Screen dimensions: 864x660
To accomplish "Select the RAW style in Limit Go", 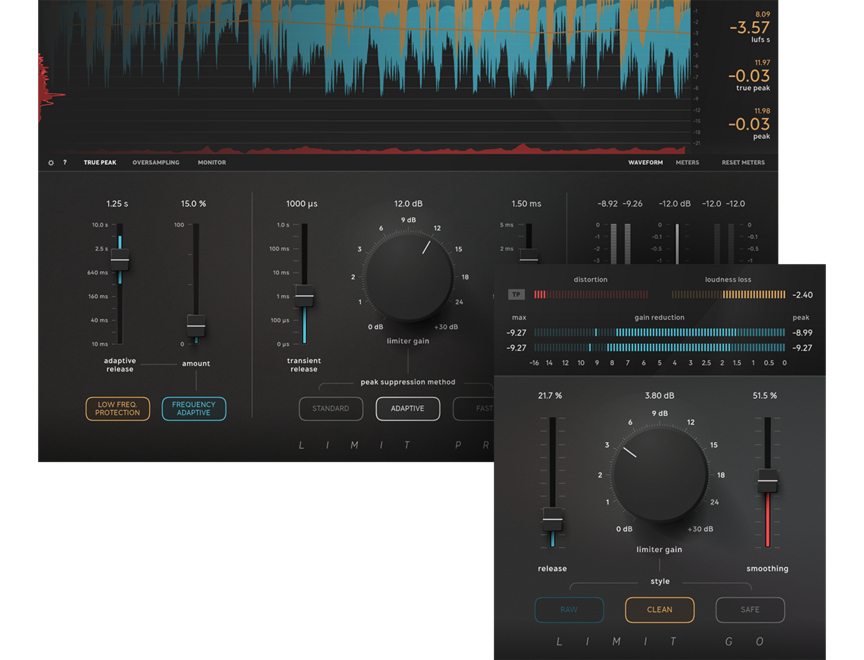I will click(569, 610).
